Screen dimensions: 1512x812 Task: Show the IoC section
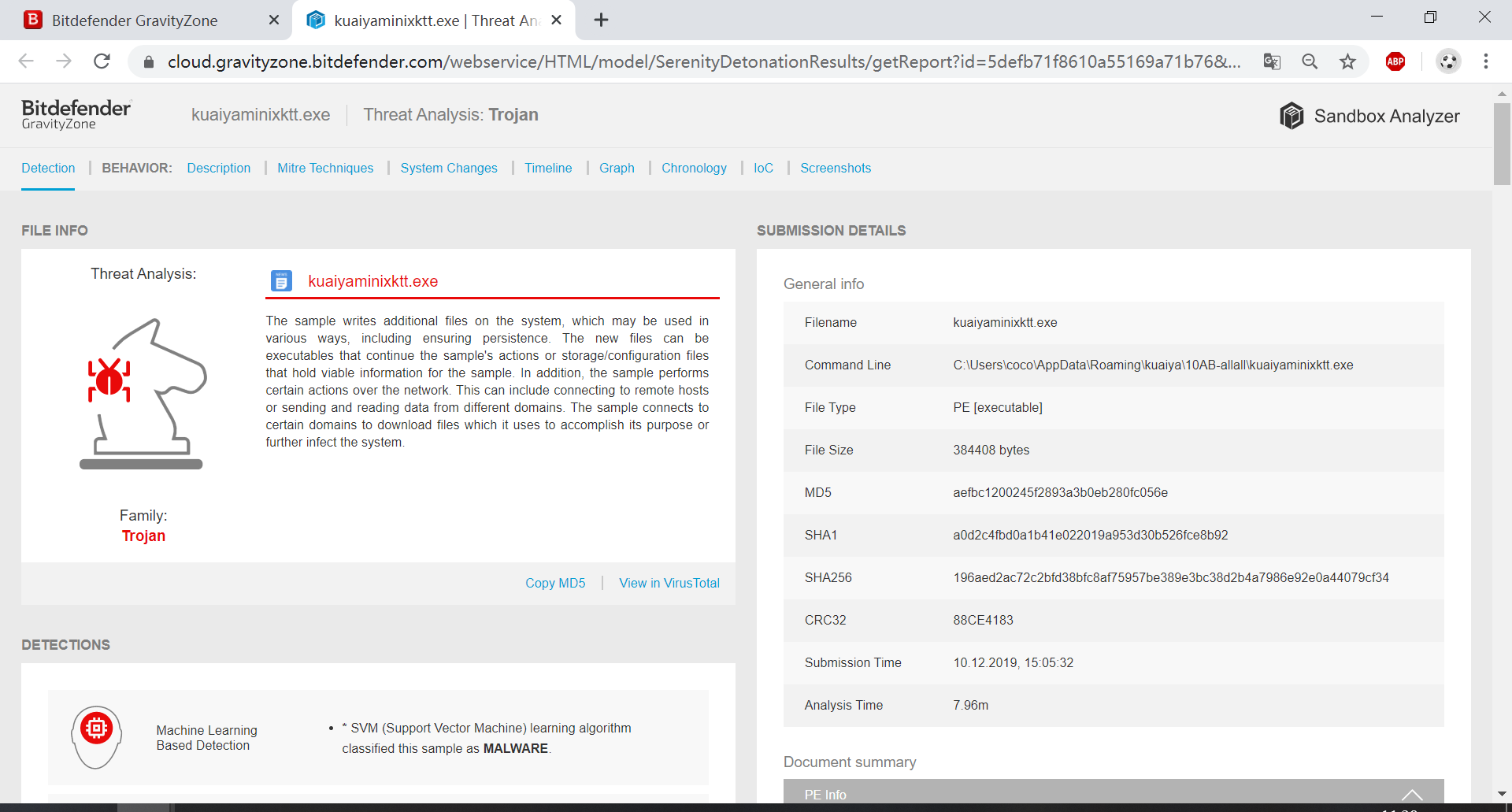(x=763, y=168)
